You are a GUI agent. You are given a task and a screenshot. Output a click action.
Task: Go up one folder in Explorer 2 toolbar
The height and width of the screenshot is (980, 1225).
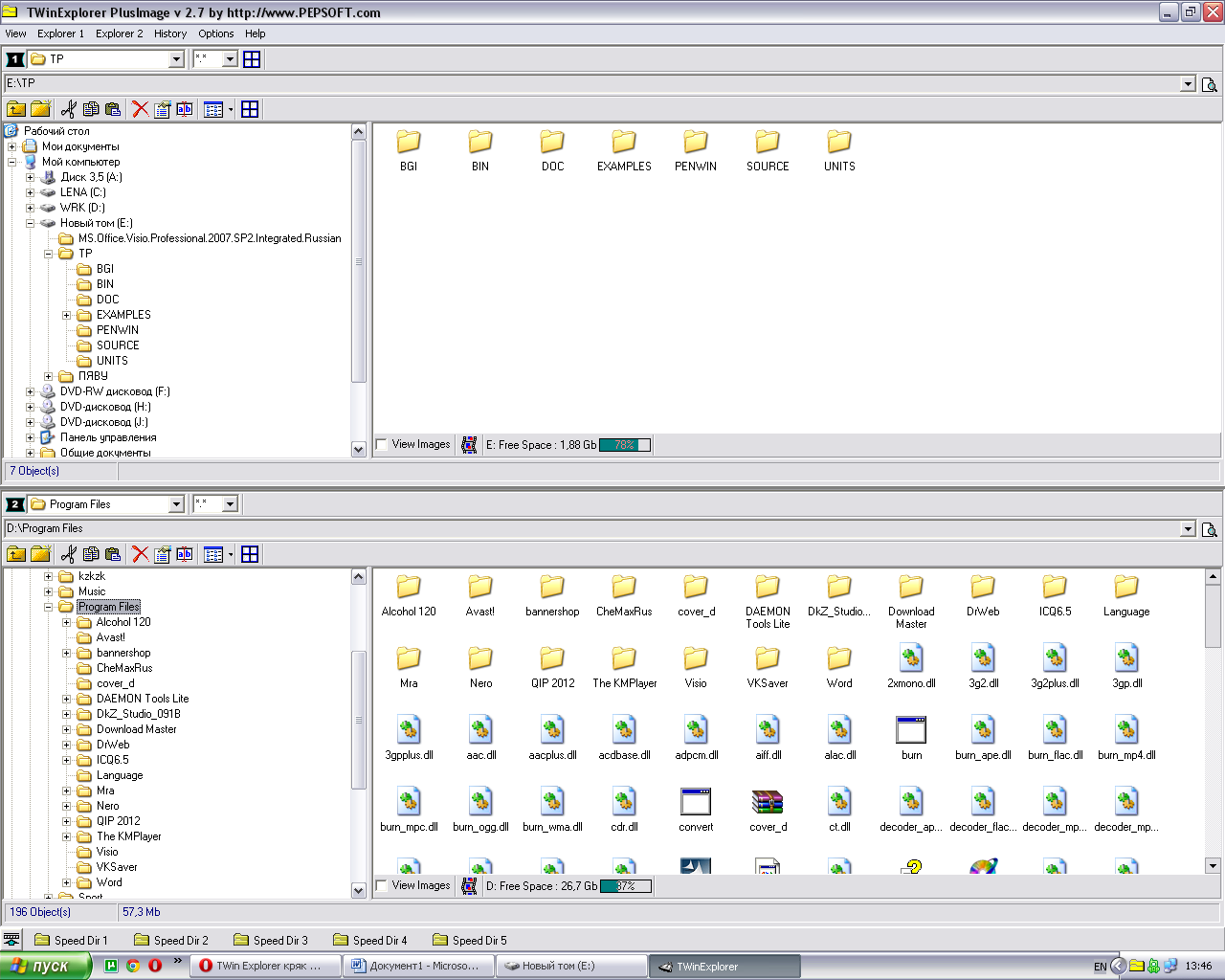click(x=16, y=554)
